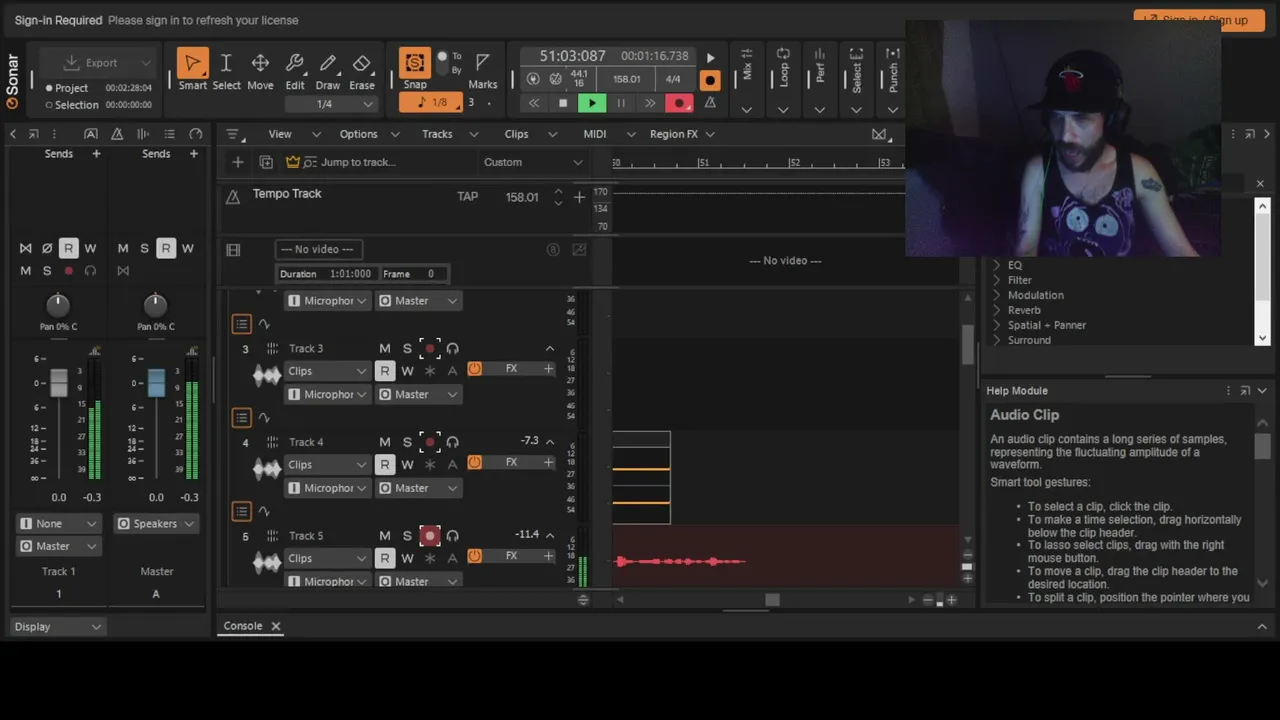Enable Write automation on Track 3

(x=407, y=371)
